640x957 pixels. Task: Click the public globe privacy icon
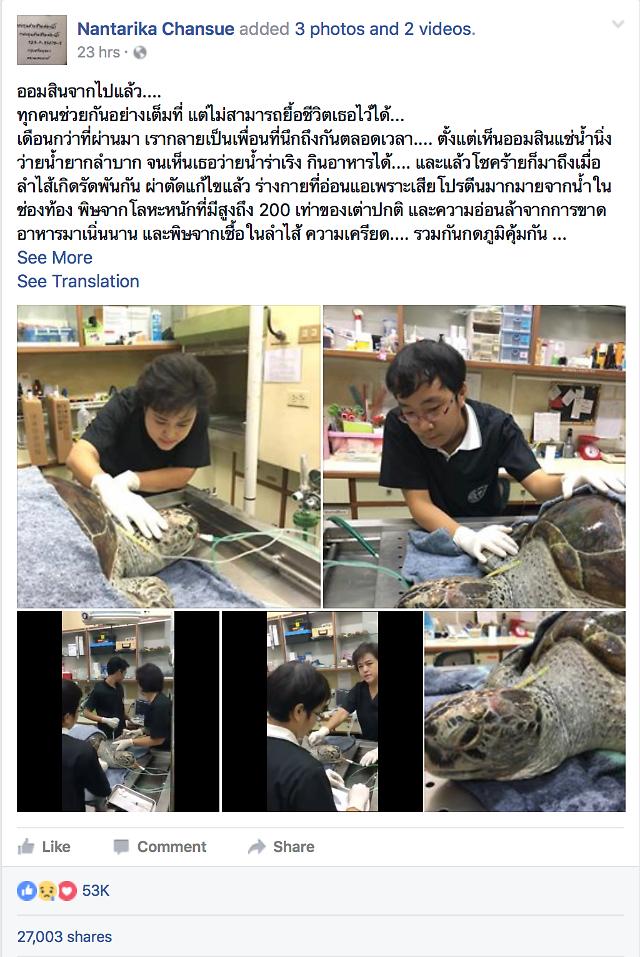click(140, 52)
